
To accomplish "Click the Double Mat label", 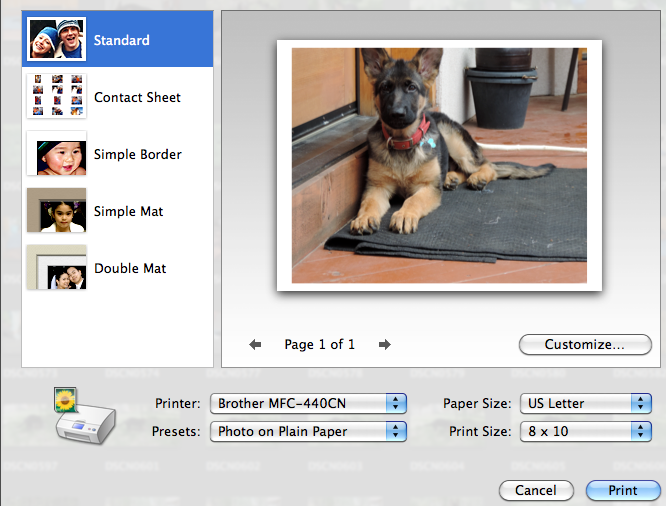I will [130, 268].
